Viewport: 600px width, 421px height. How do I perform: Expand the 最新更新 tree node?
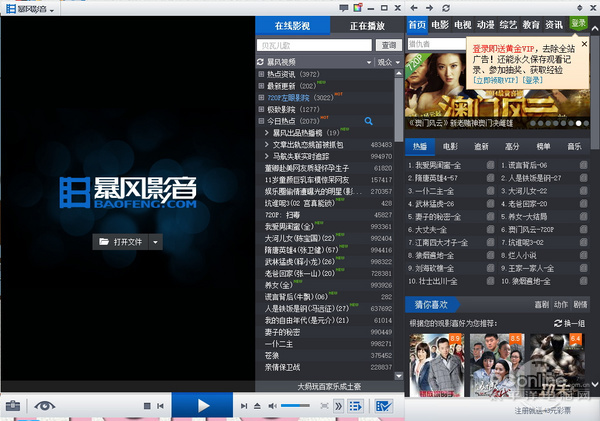coord(261,86)
